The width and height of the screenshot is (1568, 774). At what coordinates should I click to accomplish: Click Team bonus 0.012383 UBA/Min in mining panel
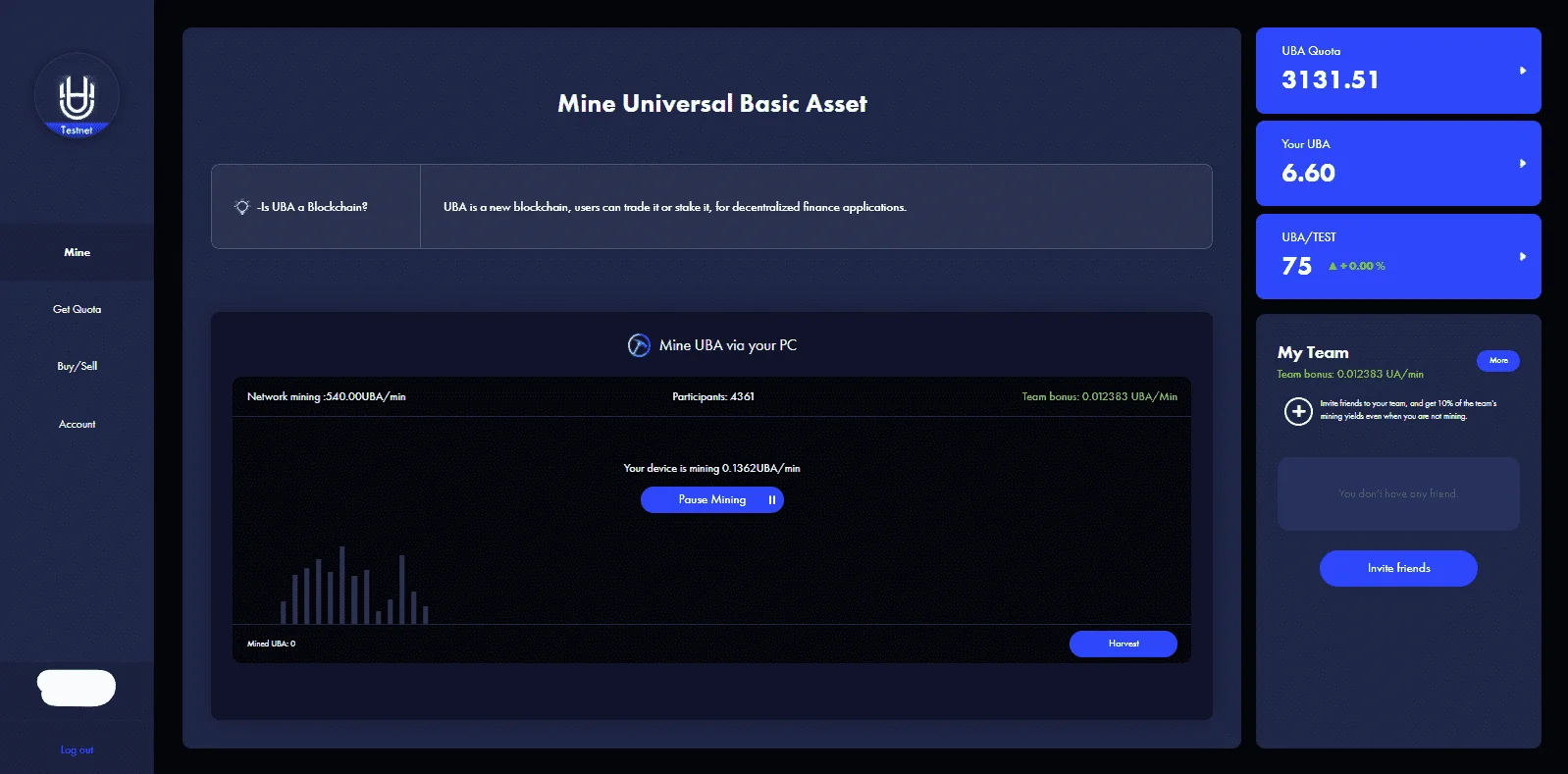[1099, 396]
